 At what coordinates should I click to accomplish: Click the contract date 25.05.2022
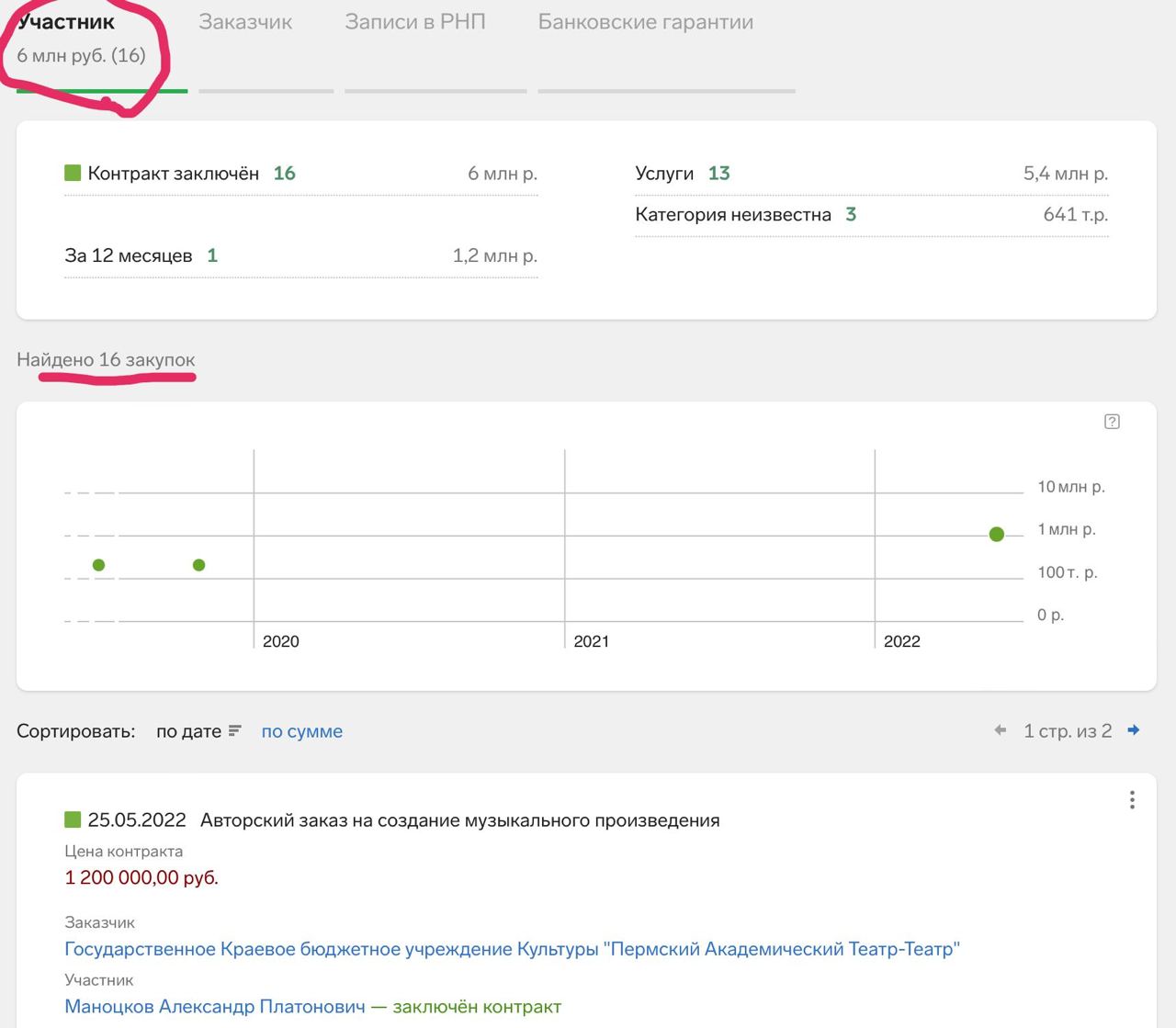click(137, 820)
